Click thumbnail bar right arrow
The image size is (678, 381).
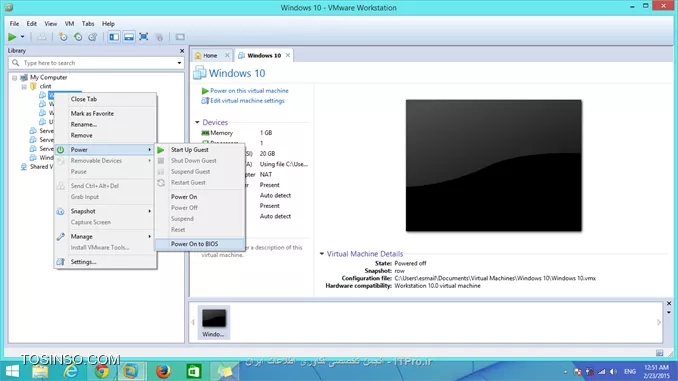659,322
